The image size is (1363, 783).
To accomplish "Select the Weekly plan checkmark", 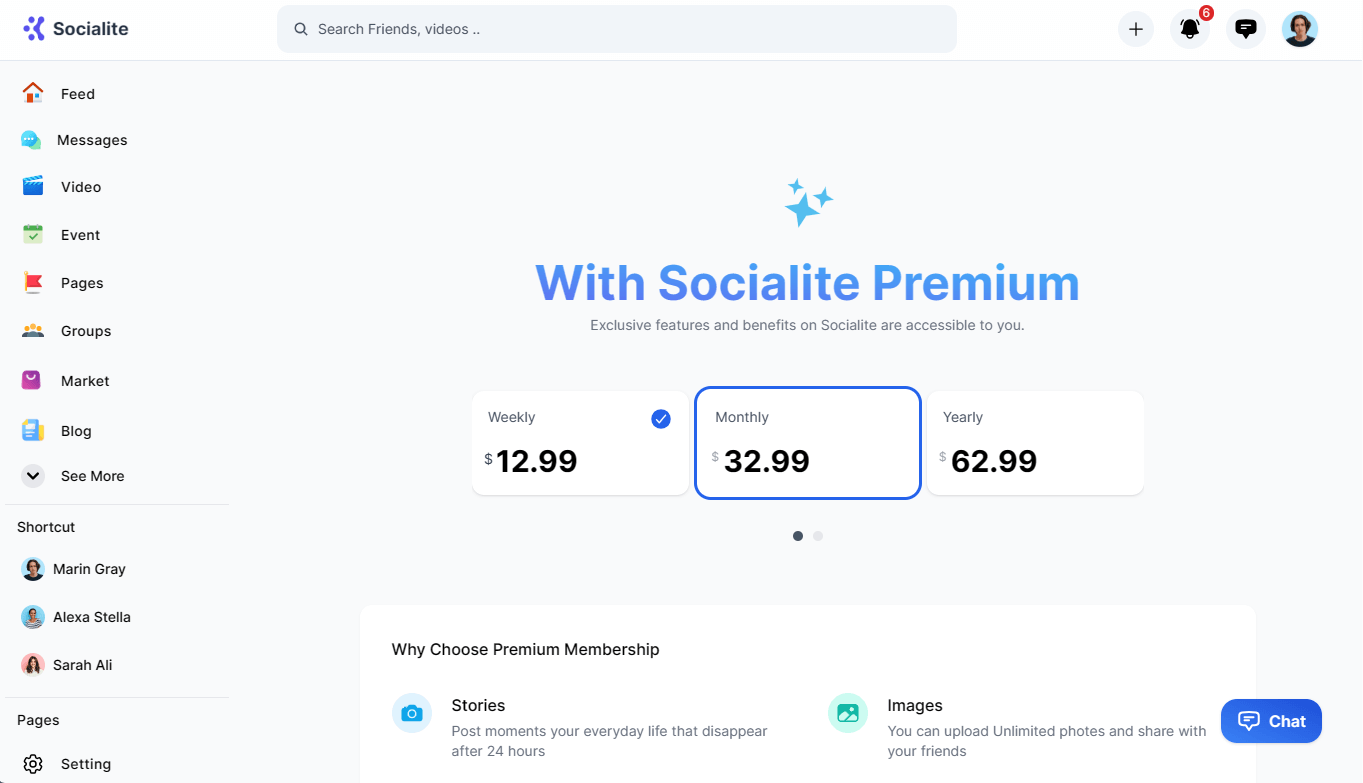I will tap(661, 419).
